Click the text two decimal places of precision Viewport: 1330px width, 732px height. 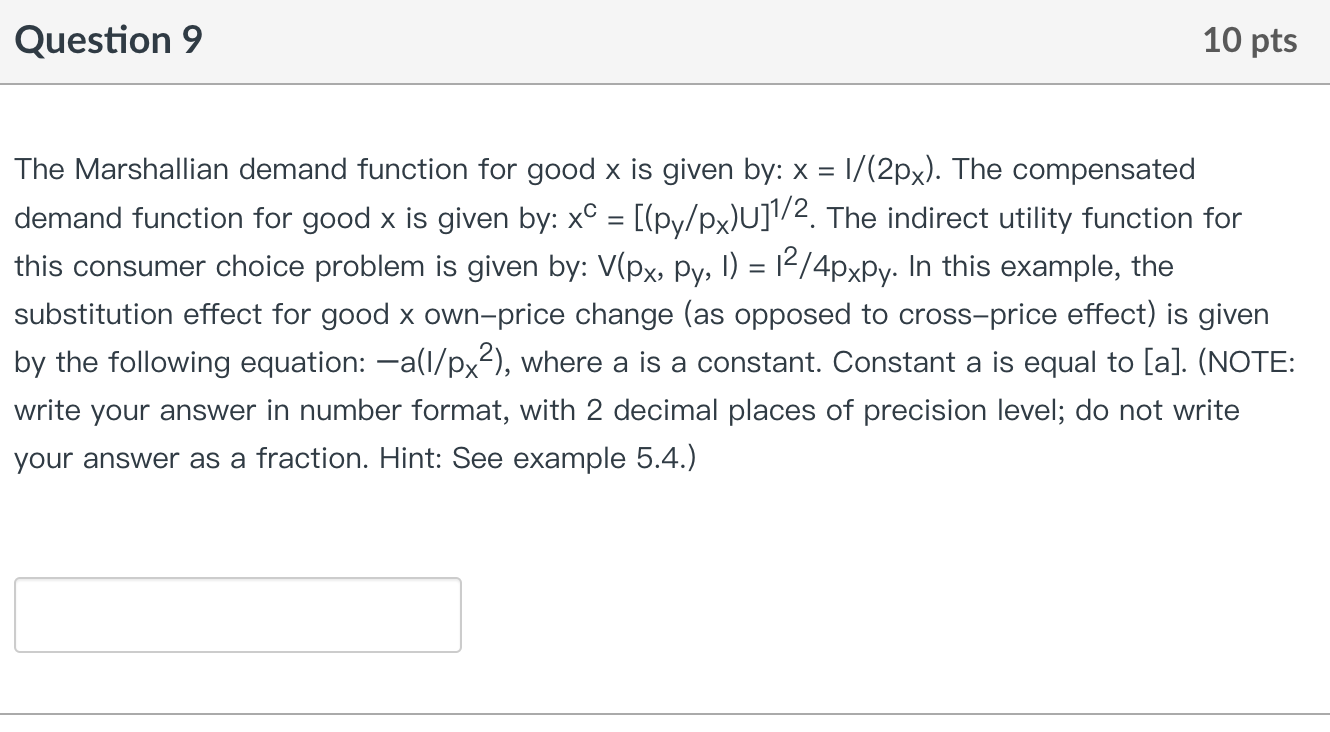pos(817,410)
